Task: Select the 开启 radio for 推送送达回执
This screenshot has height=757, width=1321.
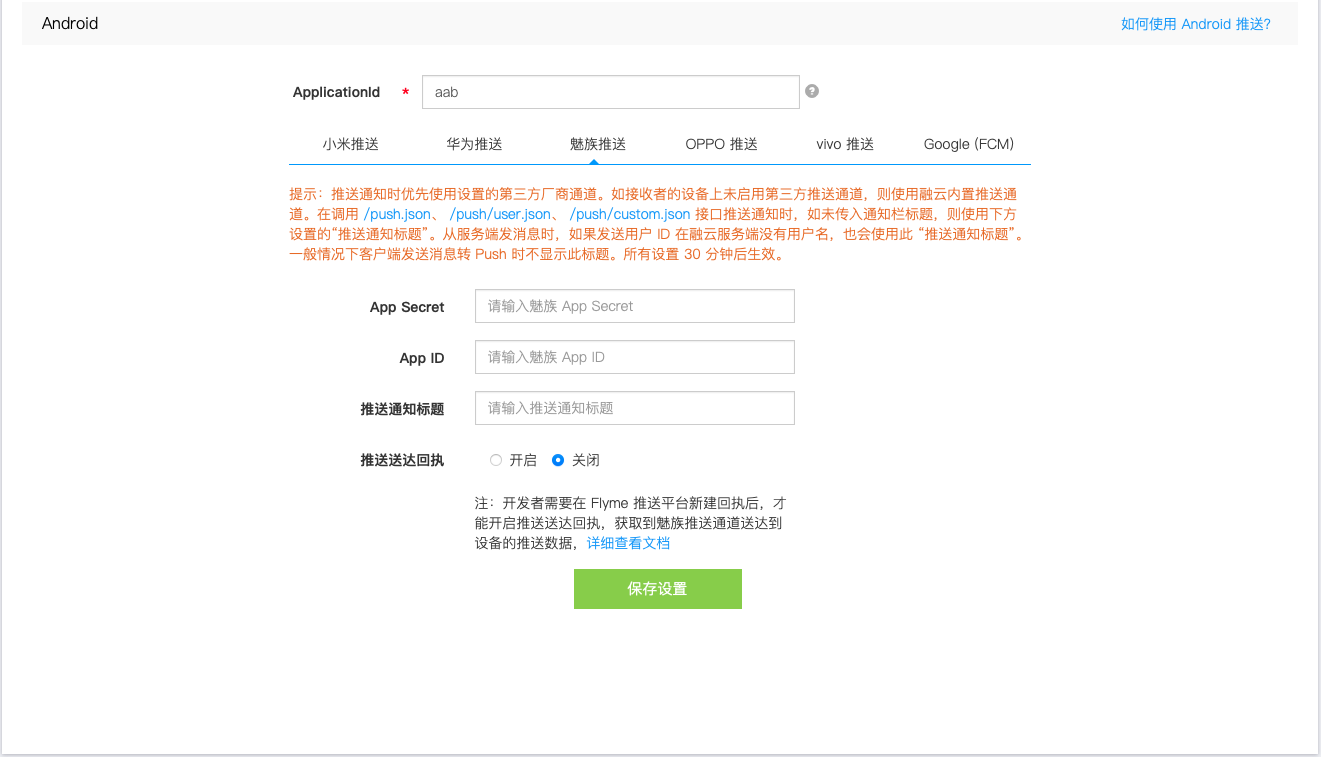Action: (496, 460)
